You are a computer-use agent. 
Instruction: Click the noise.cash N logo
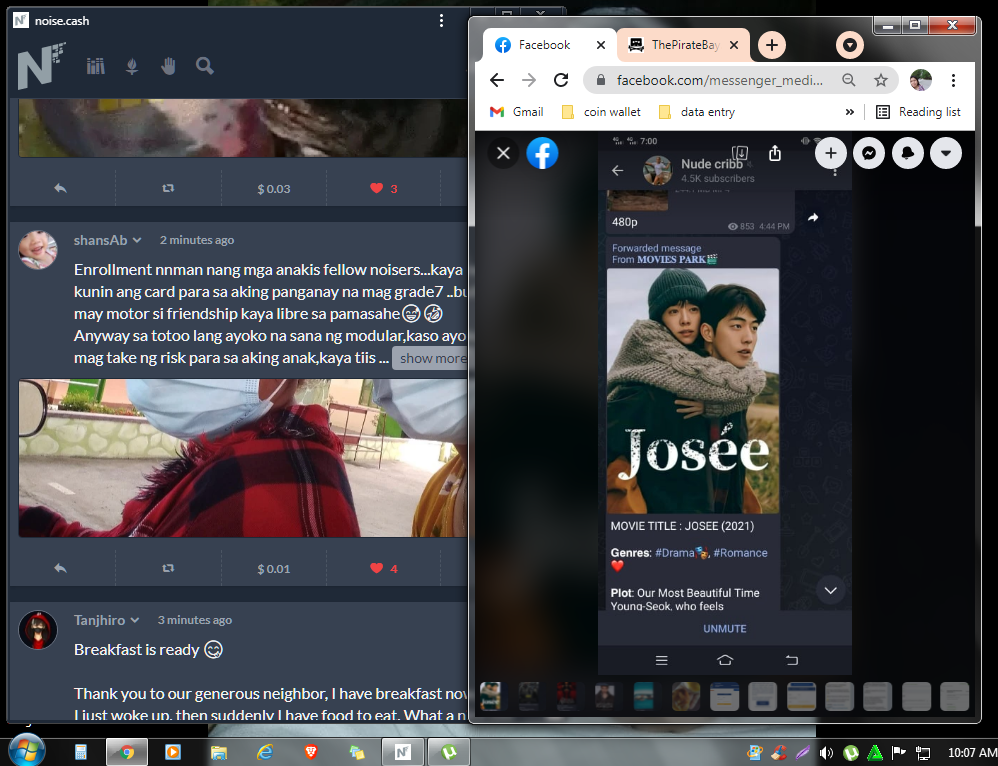point(41,65)
